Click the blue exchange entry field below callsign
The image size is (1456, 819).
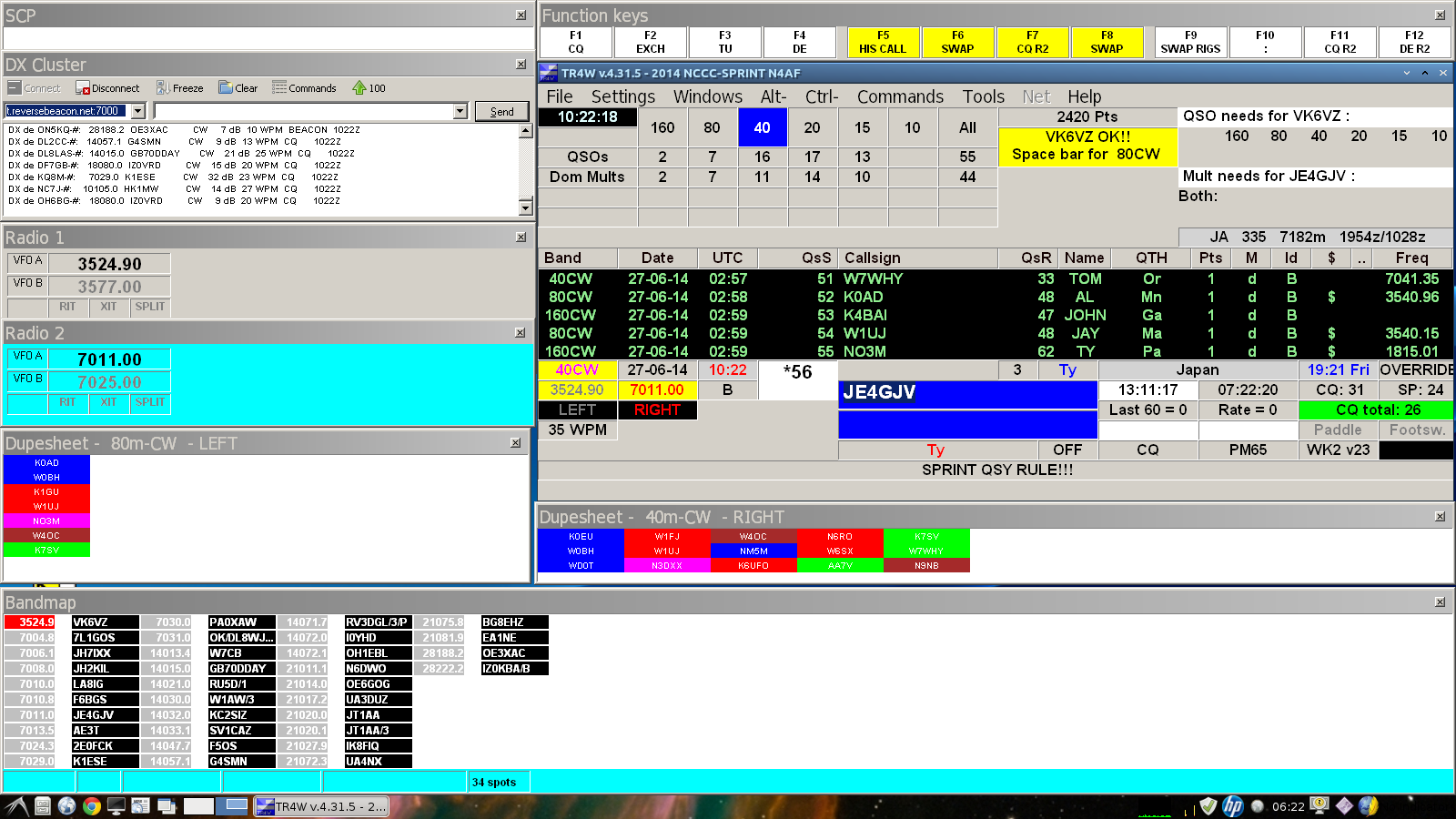[967, 425]
